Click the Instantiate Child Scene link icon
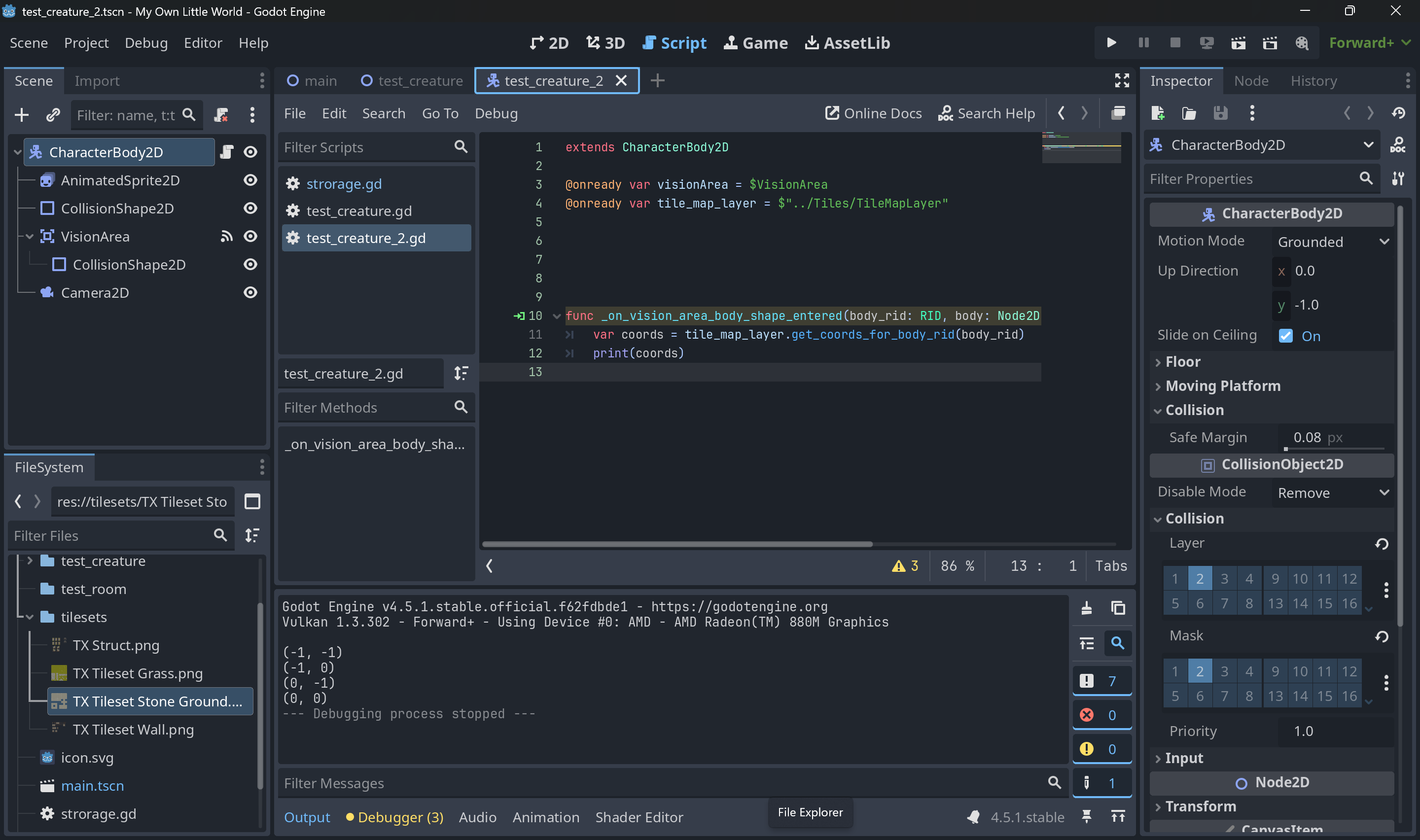The image size is (1420, 840). (x=53, y=115)
